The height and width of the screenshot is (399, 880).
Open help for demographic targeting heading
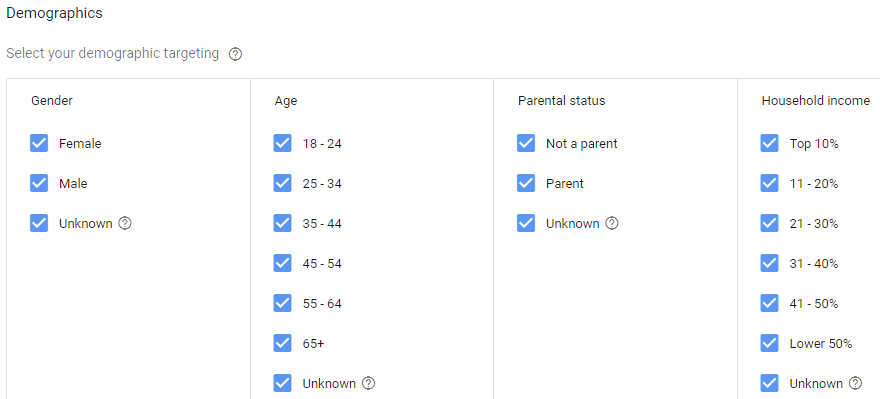[236, 54]
